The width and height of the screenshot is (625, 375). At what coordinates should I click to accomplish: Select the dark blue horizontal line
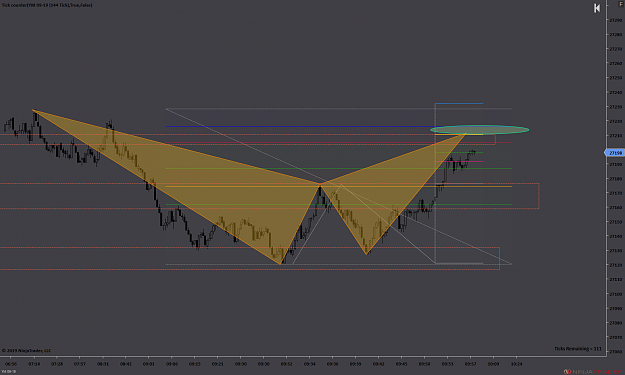299,127
